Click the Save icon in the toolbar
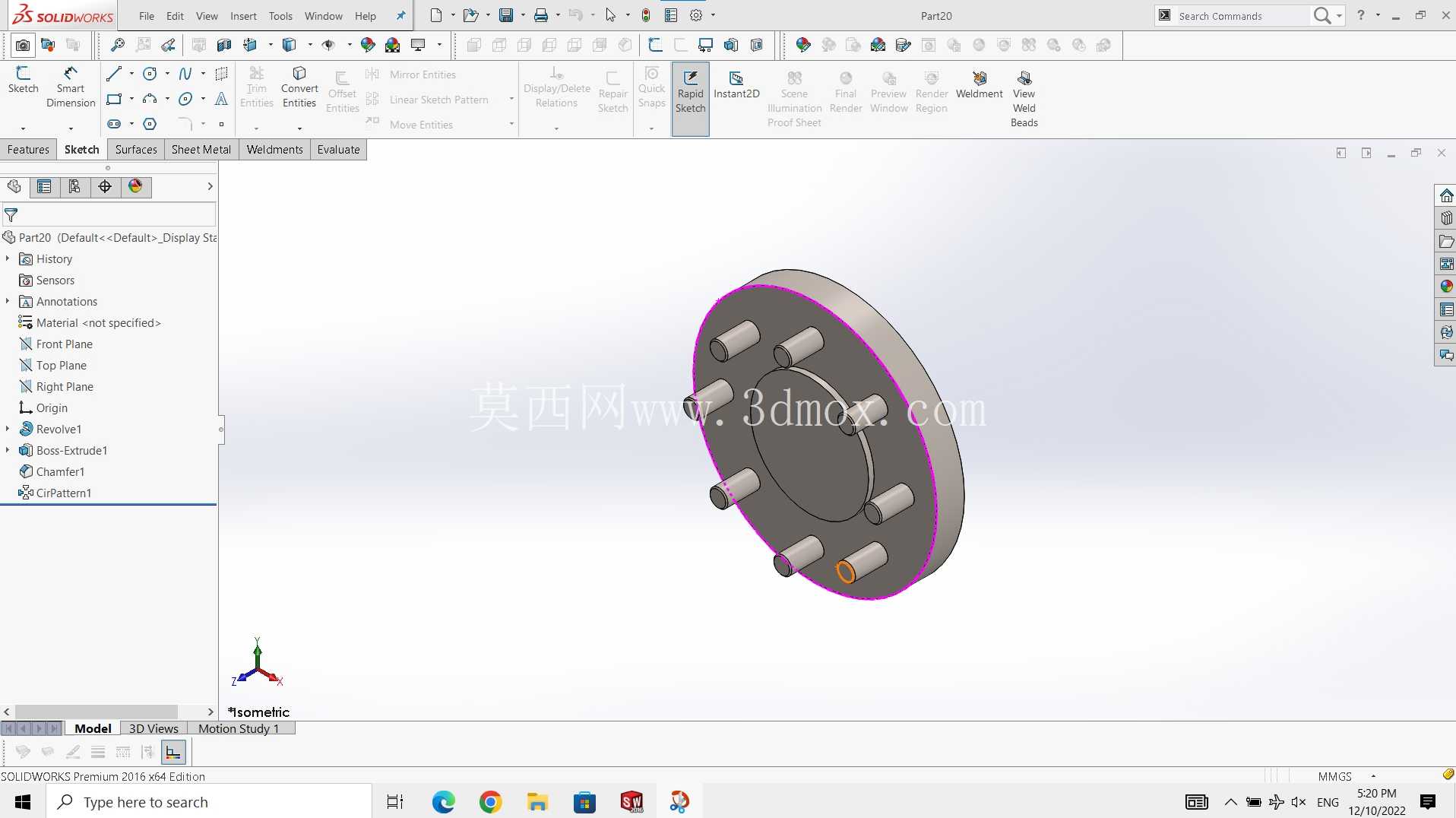 (506, 15)
